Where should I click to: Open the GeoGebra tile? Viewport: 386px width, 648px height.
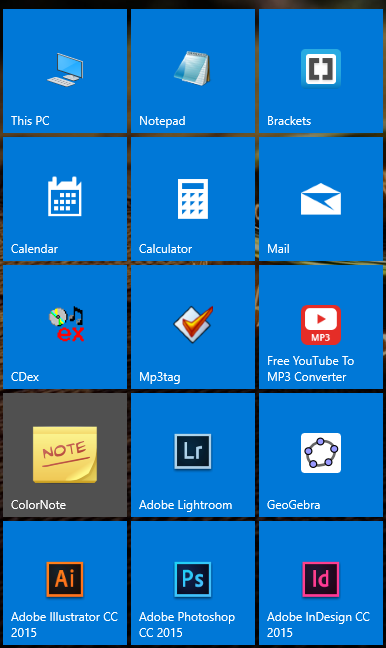[321, 455]
